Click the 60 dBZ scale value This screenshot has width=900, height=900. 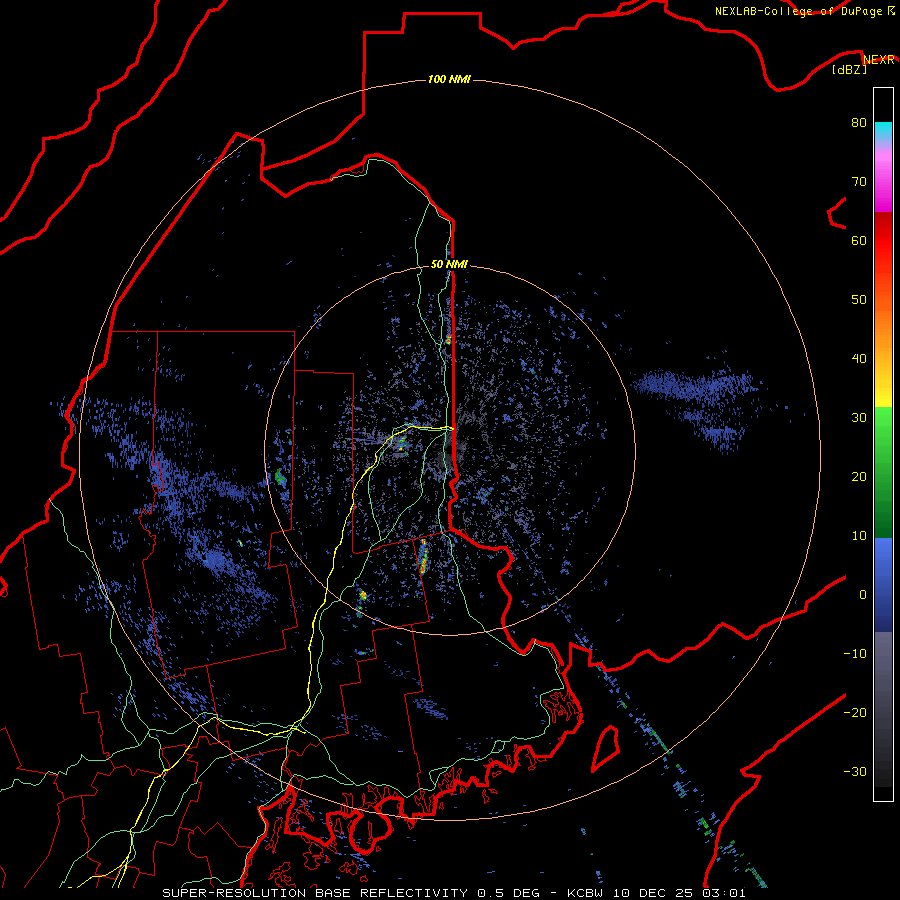point(859,240)
